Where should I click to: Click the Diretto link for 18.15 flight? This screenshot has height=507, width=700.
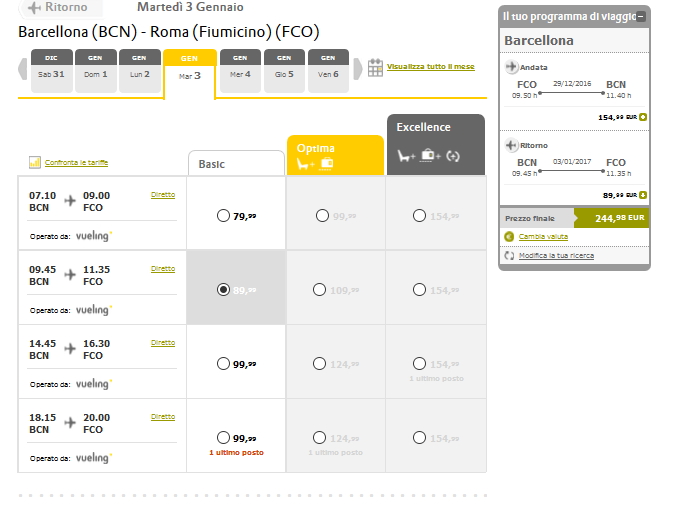163,416
